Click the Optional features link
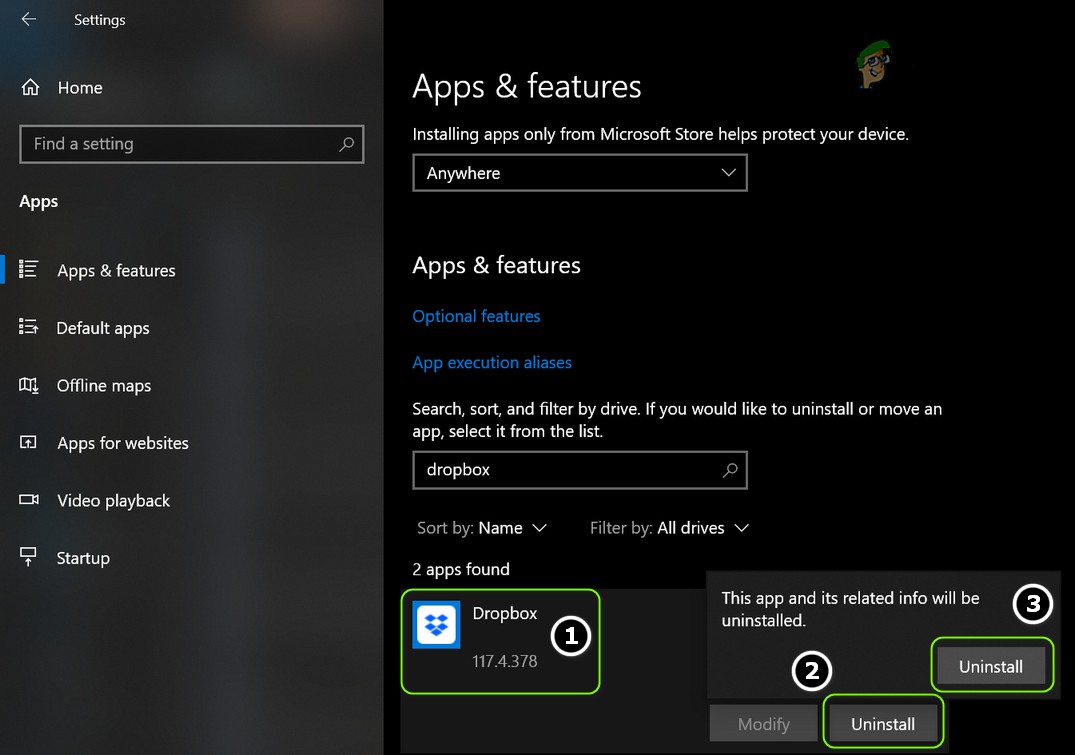This screenshot has width=1075, height=755. tap(476, 316)
